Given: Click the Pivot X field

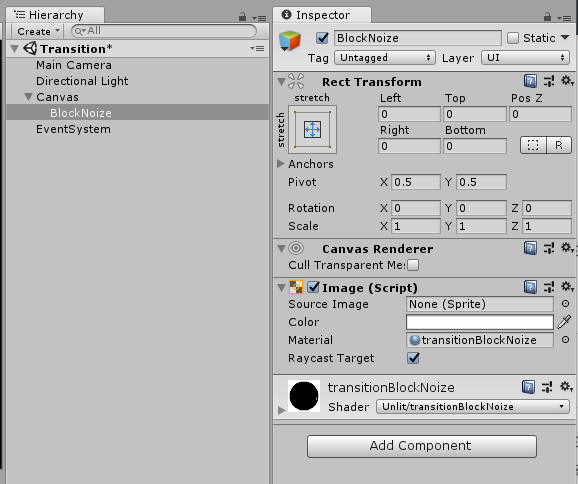Looking at the screenshot, I should point(416,182).
